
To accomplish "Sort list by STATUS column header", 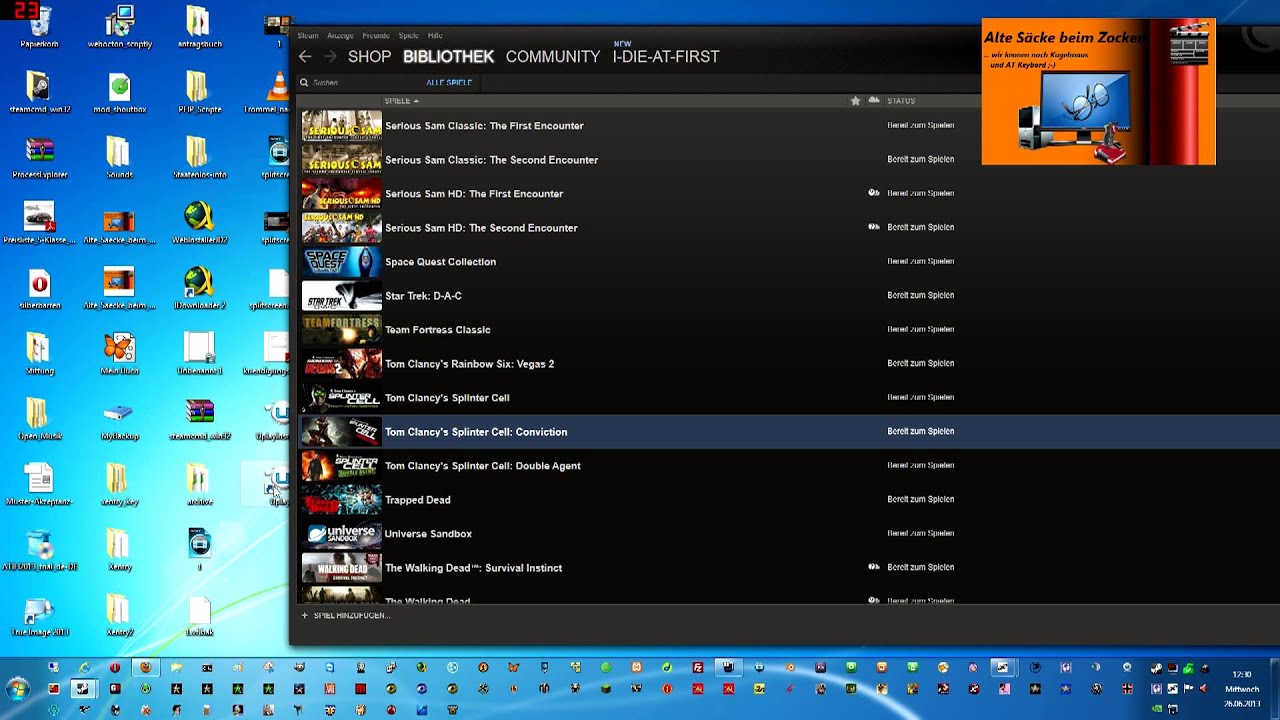I will [901, 101].
